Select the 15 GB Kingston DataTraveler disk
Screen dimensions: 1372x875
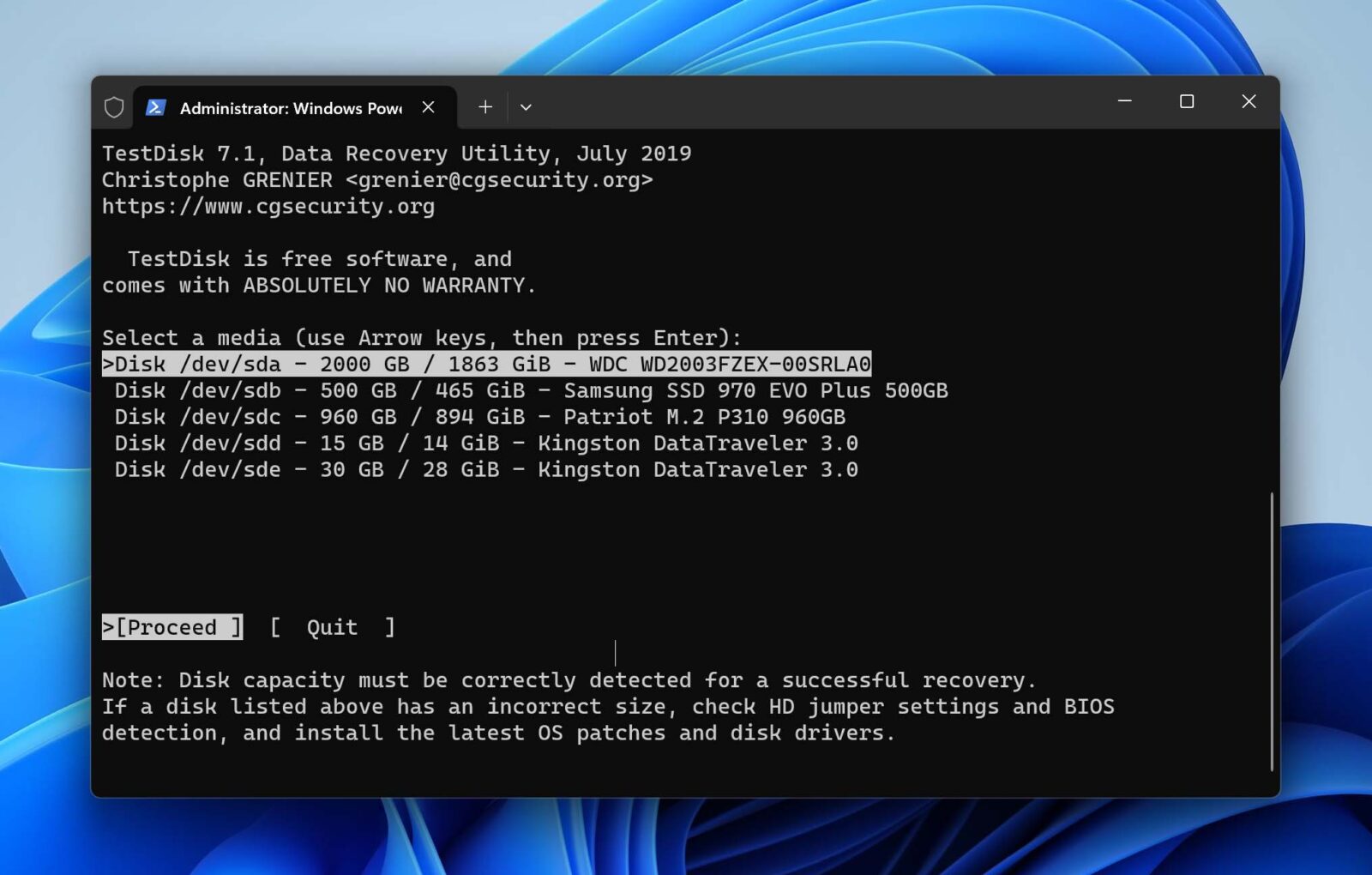pos(480,444)
